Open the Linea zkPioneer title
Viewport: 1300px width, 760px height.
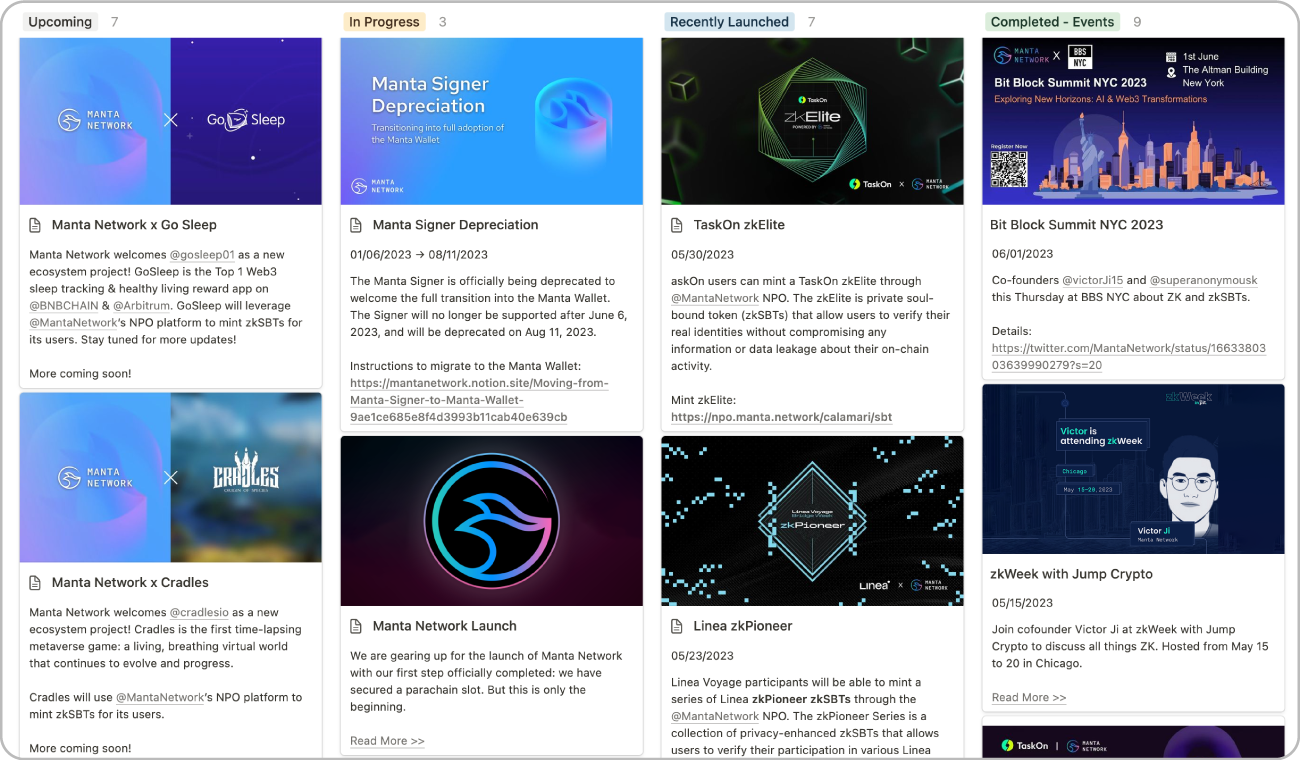tap(743, 626)
